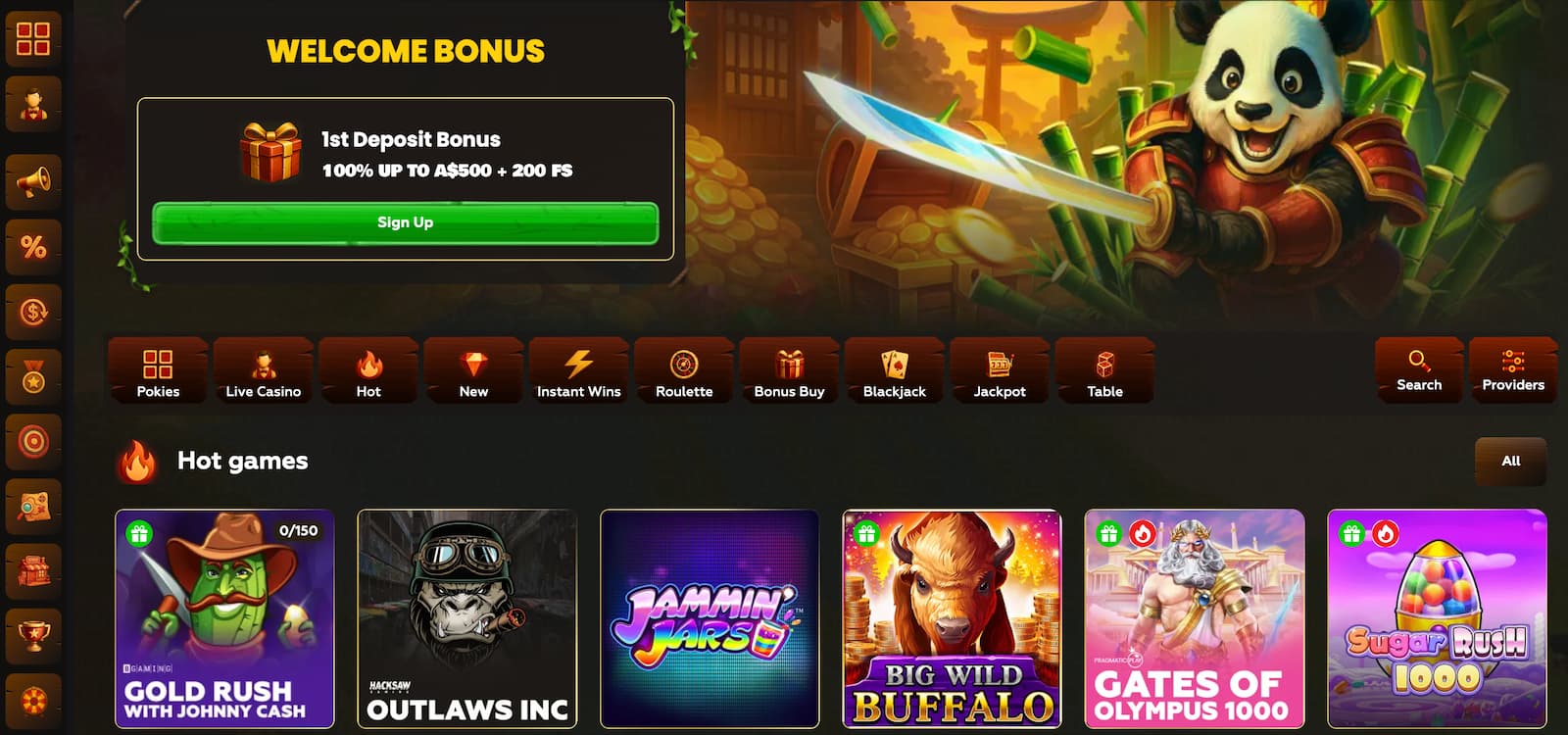Click the green Sign Up button
This screenshot has height=735, width=1568.
pyautogui.click(x=405, y=223)
